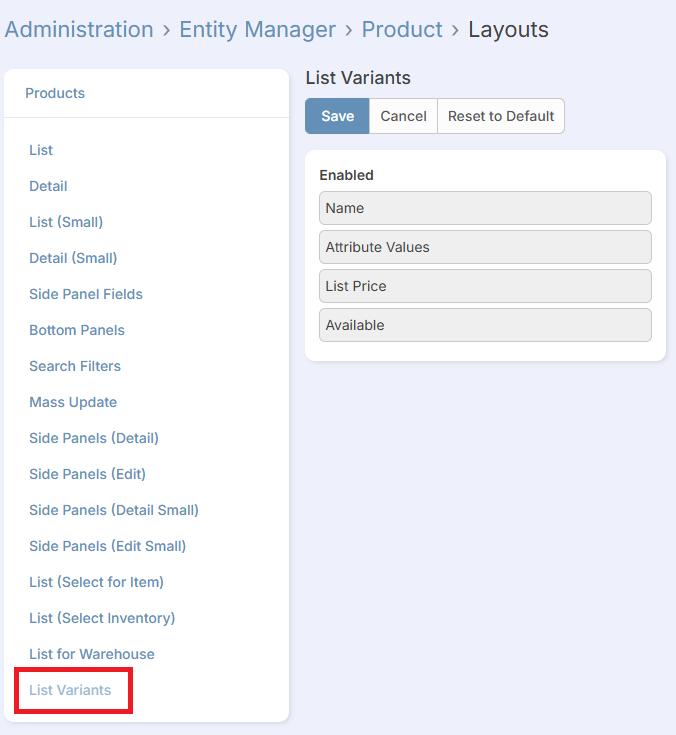Image resolution: width=676 pixels, height=735 pixels.
Task: Open Bottom Panels layout
Action: [x=77, y=330]
